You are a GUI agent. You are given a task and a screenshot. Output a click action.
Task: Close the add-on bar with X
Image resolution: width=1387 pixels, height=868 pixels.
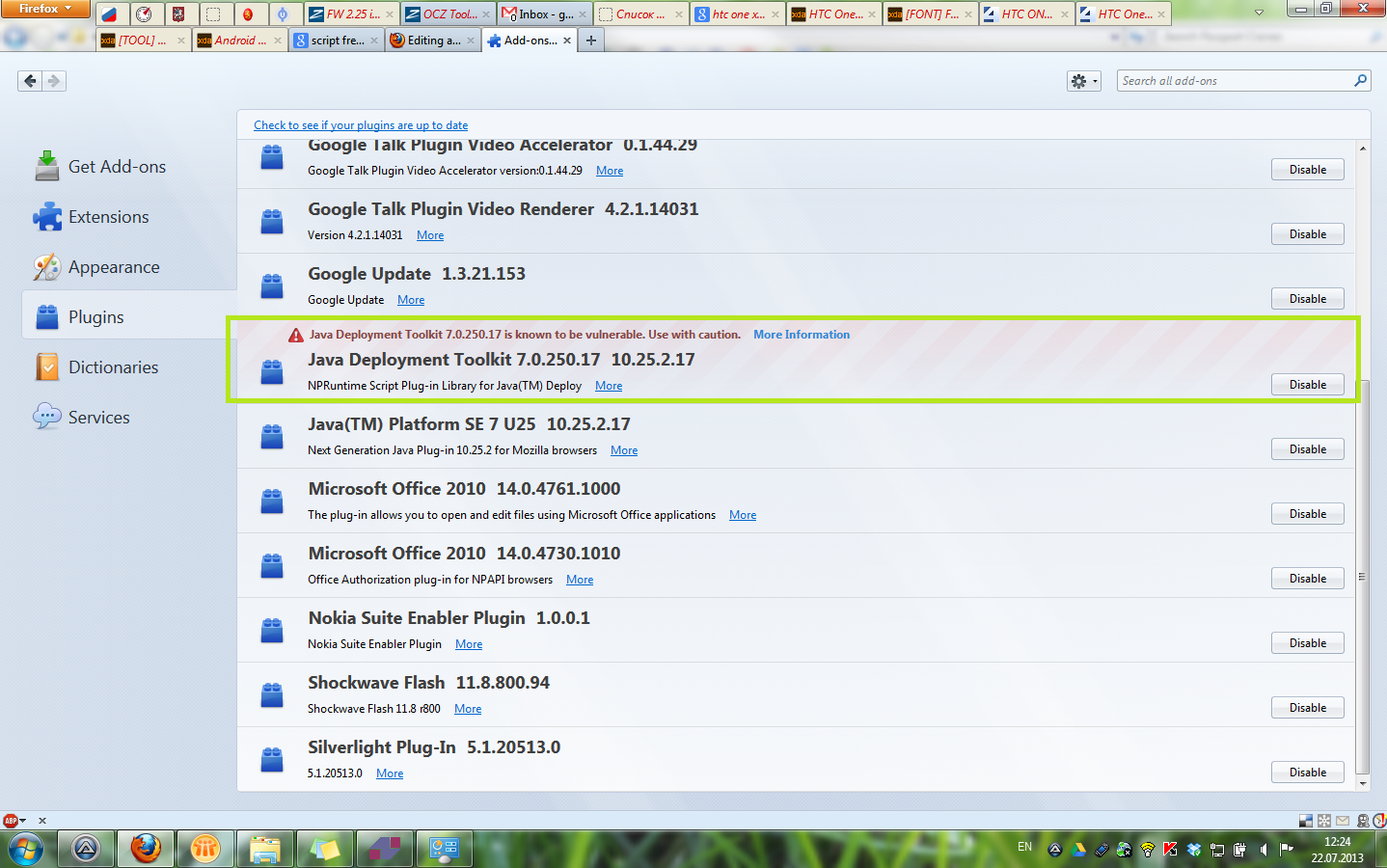pos(41,821)
